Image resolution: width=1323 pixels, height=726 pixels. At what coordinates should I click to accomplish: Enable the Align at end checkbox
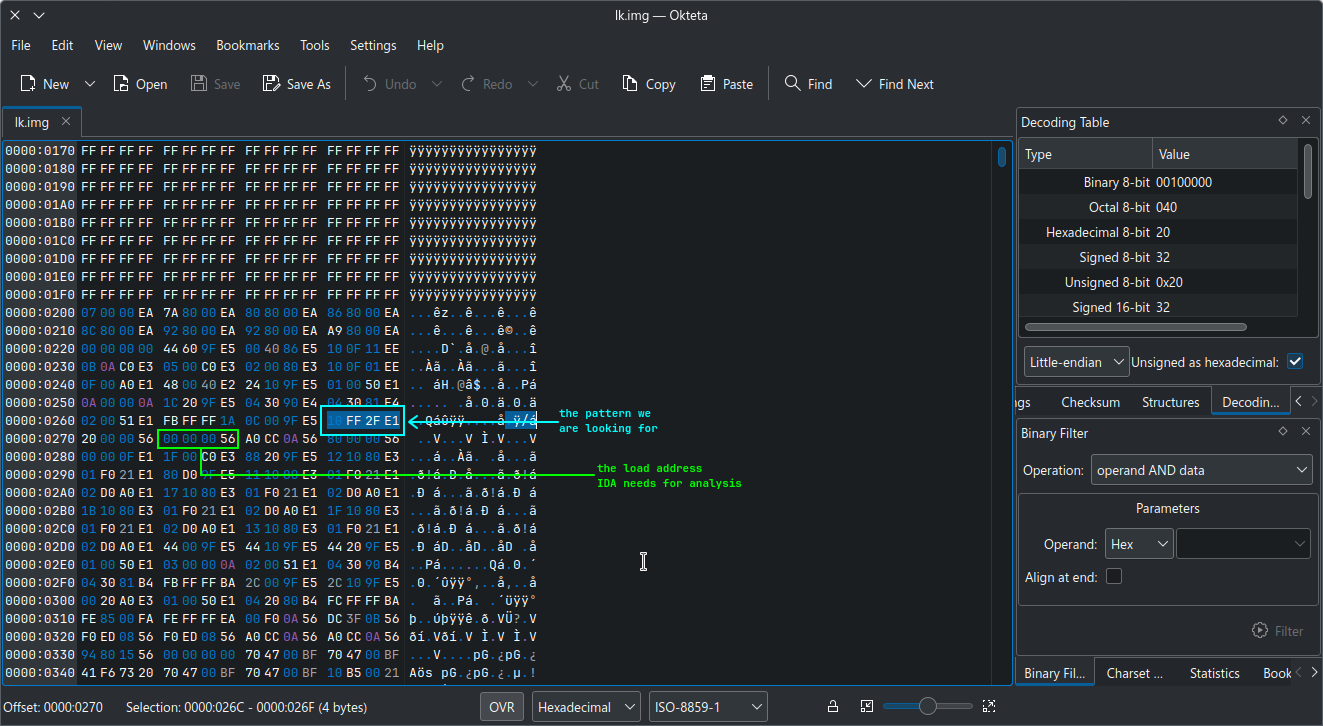click(1114, 577)
